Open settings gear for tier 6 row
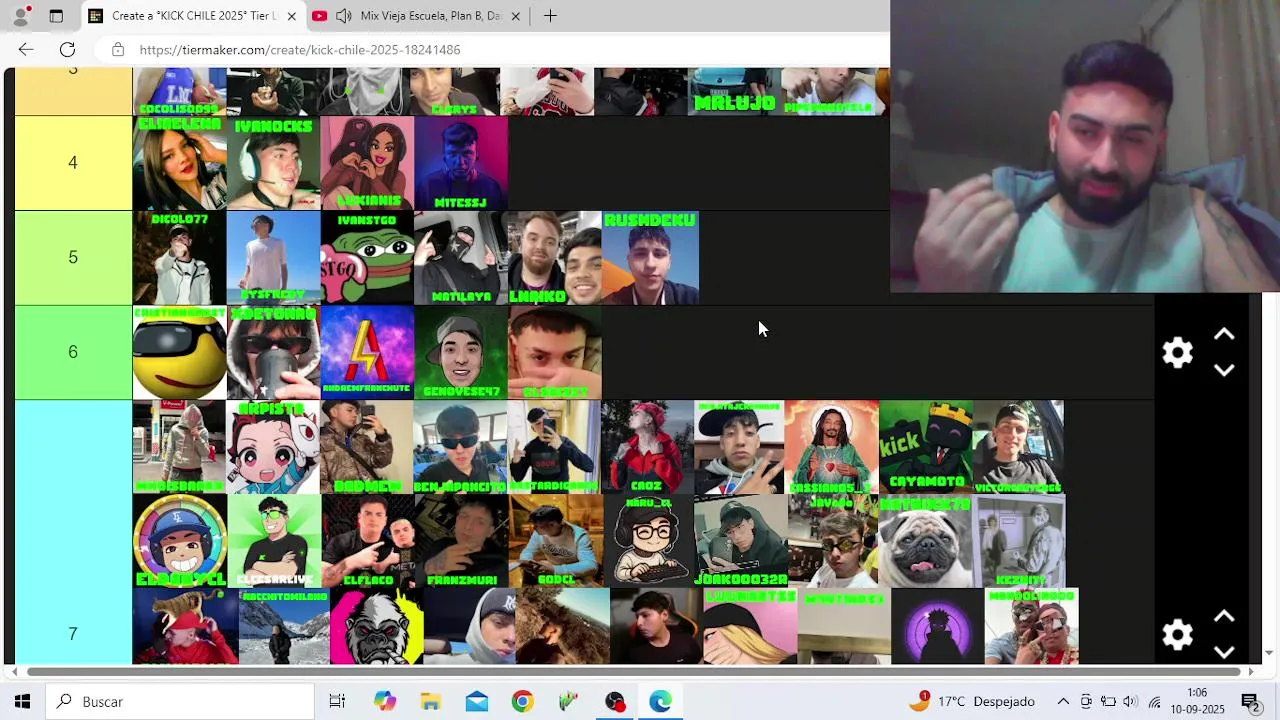Screen dimensions: 1280x720 (x=1178, y=353)
